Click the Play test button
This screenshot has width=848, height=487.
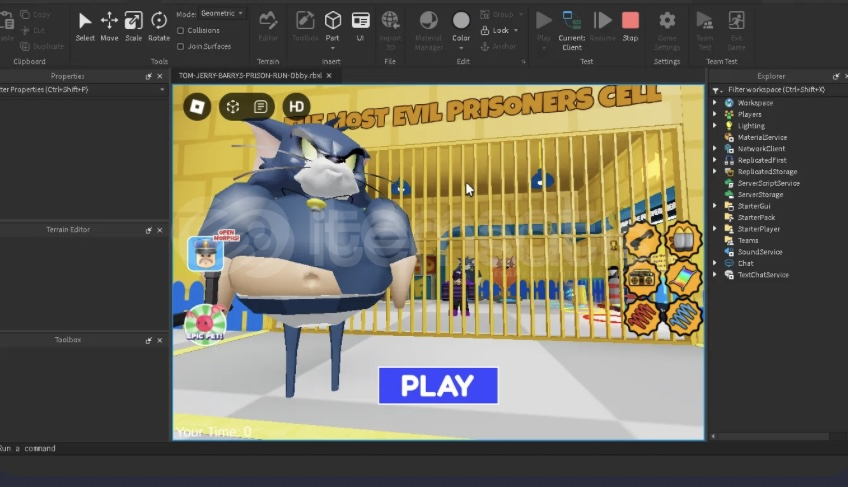[x=544, y=28]
